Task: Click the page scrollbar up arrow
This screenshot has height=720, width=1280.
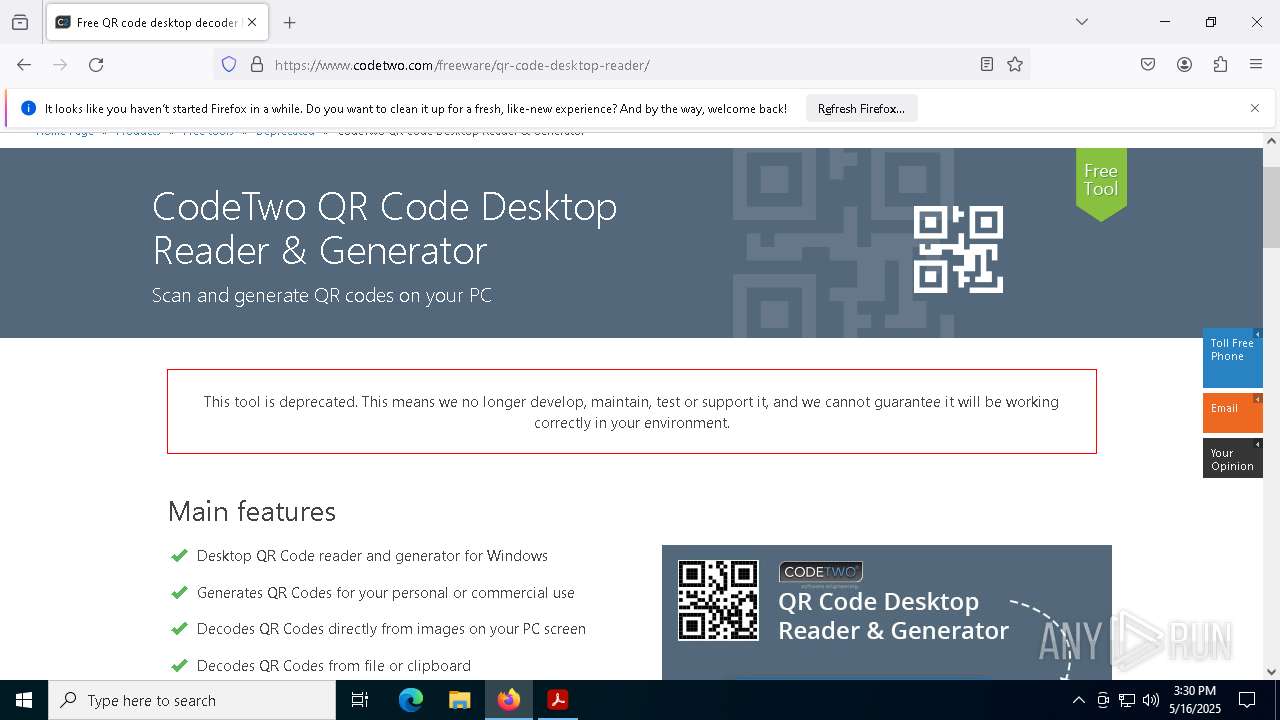Action: [1271, 141]
